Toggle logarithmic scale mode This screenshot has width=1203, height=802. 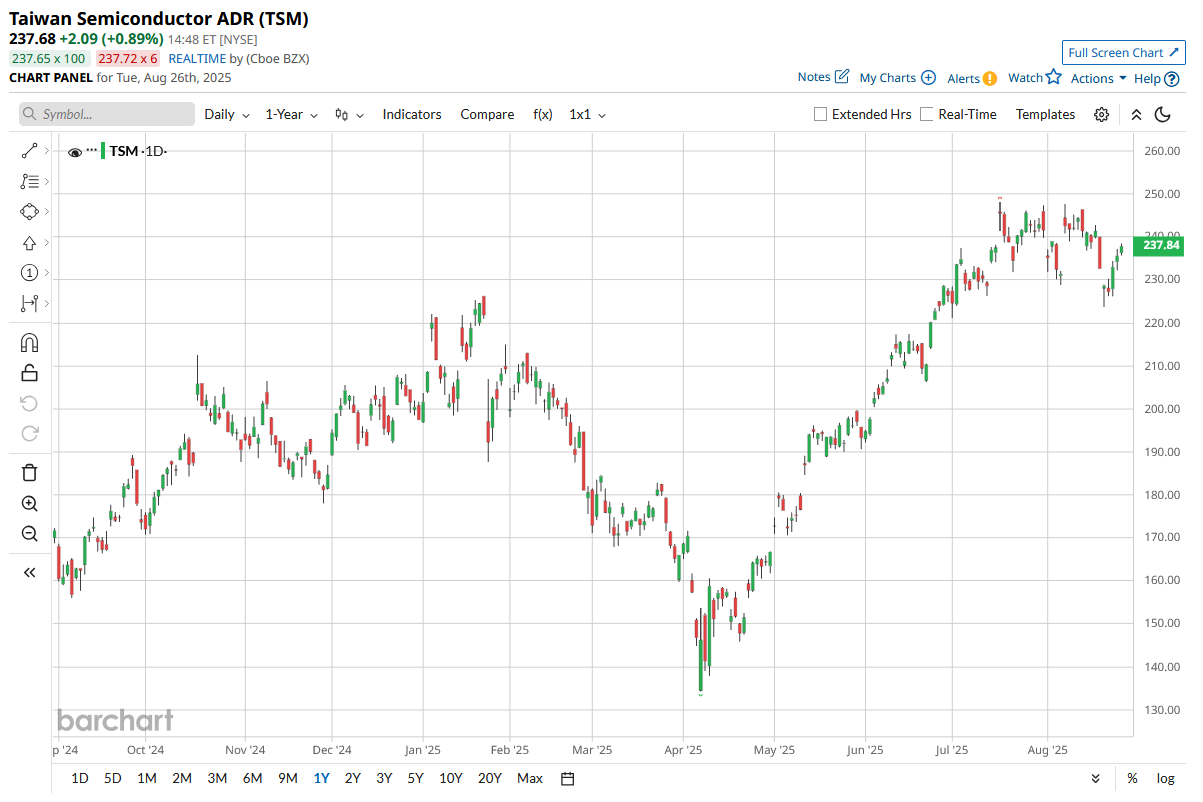coord(1166,778)
